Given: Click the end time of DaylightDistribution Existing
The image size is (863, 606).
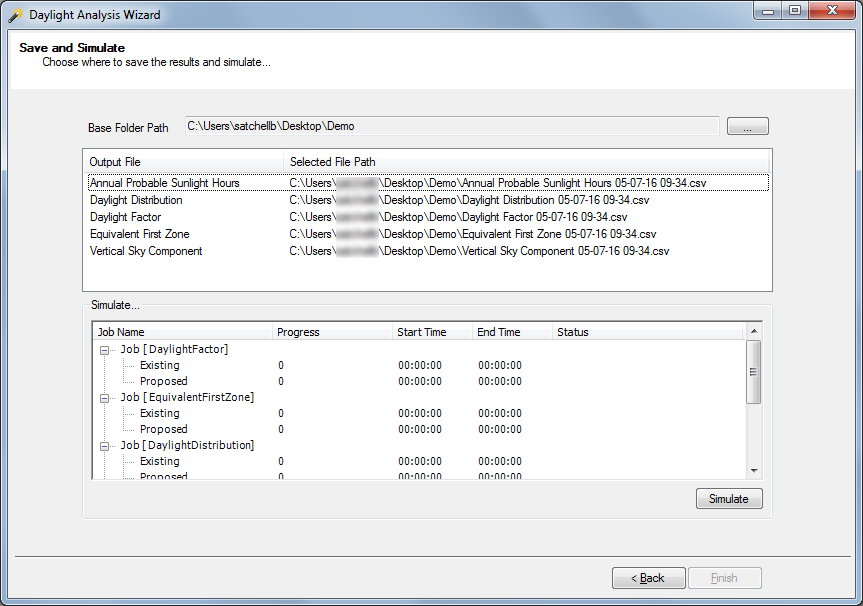Looking at the screenshot, I should pyautogui.click(x=500, y=461).
